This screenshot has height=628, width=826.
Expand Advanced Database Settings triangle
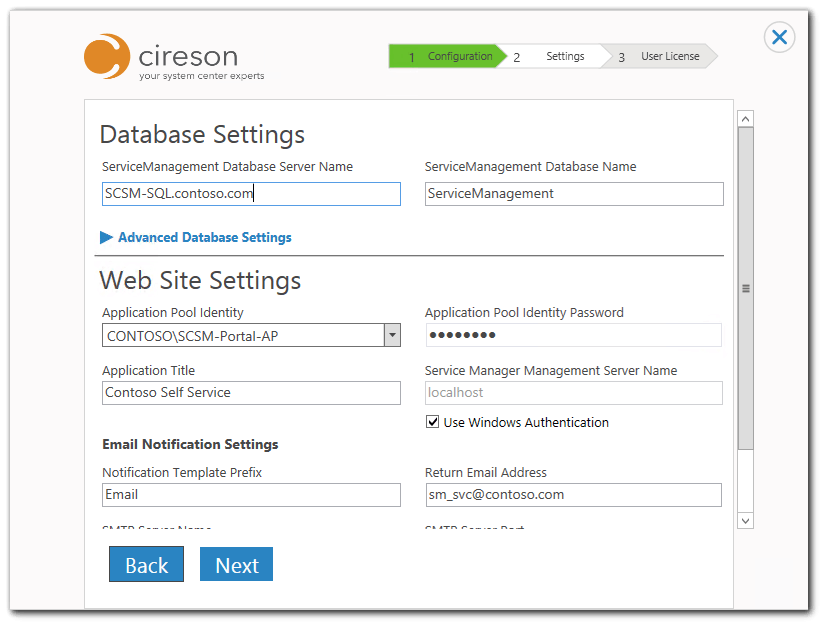pos(107,238)
